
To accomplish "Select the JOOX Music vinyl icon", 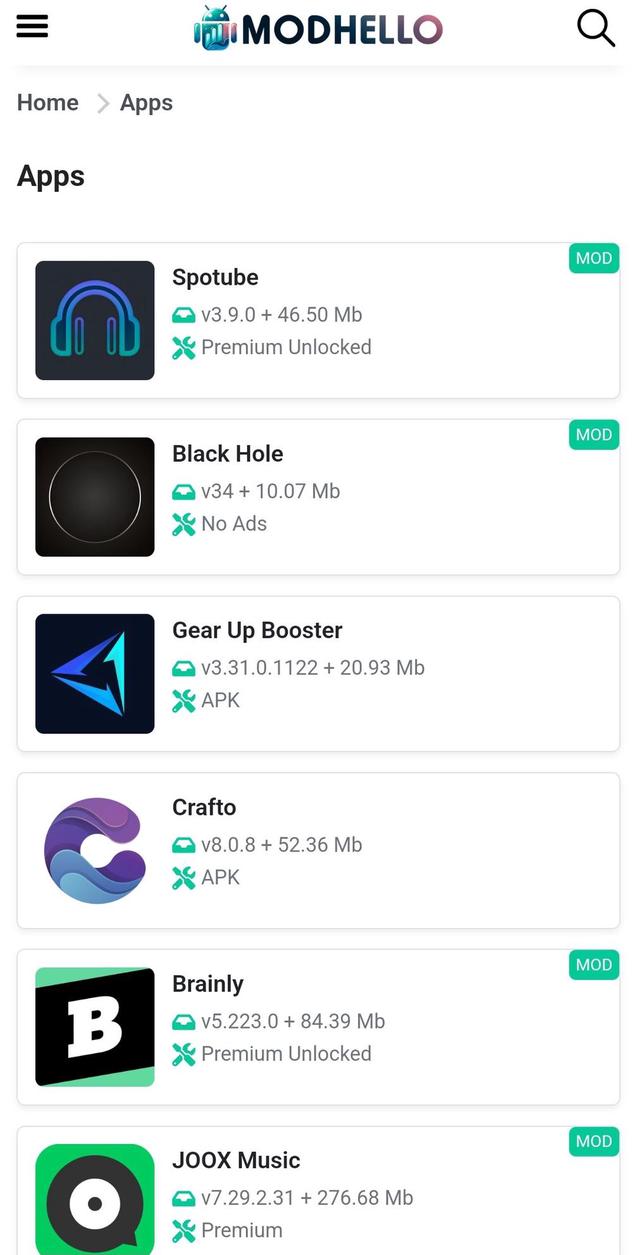I will [94, 1200].
